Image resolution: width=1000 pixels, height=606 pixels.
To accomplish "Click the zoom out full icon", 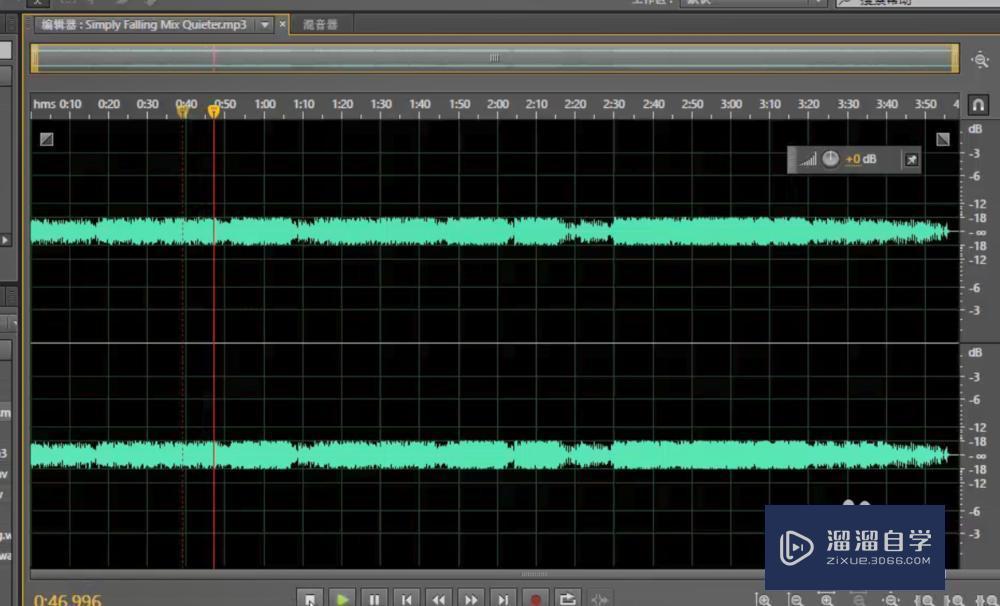I will tap(890, 600).
